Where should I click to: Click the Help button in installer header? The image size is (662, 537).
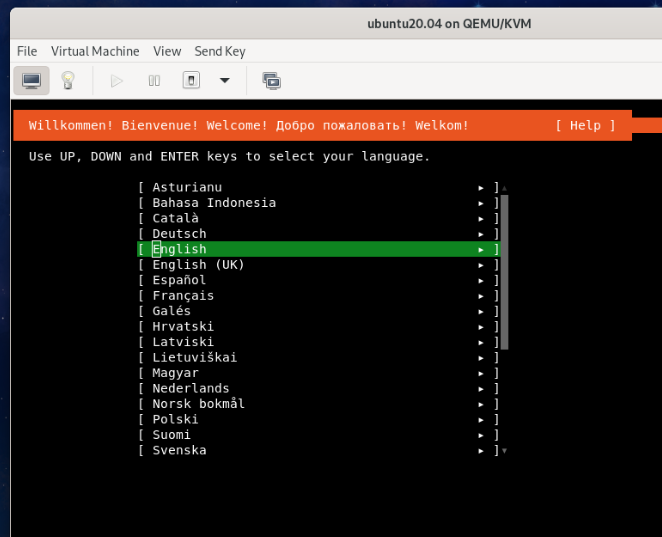[x=585, y=125]
